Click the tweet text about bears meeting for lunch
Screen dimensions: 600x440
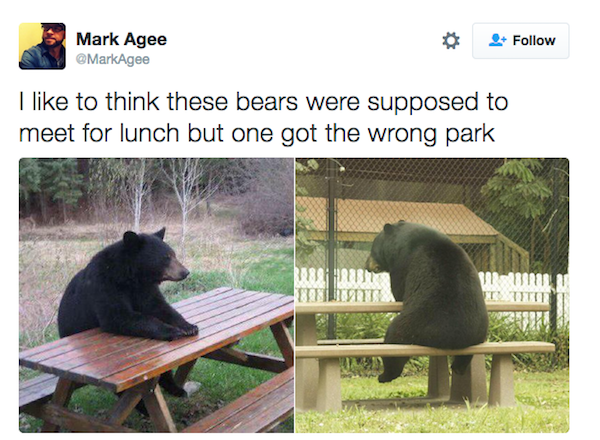(263, 117)
